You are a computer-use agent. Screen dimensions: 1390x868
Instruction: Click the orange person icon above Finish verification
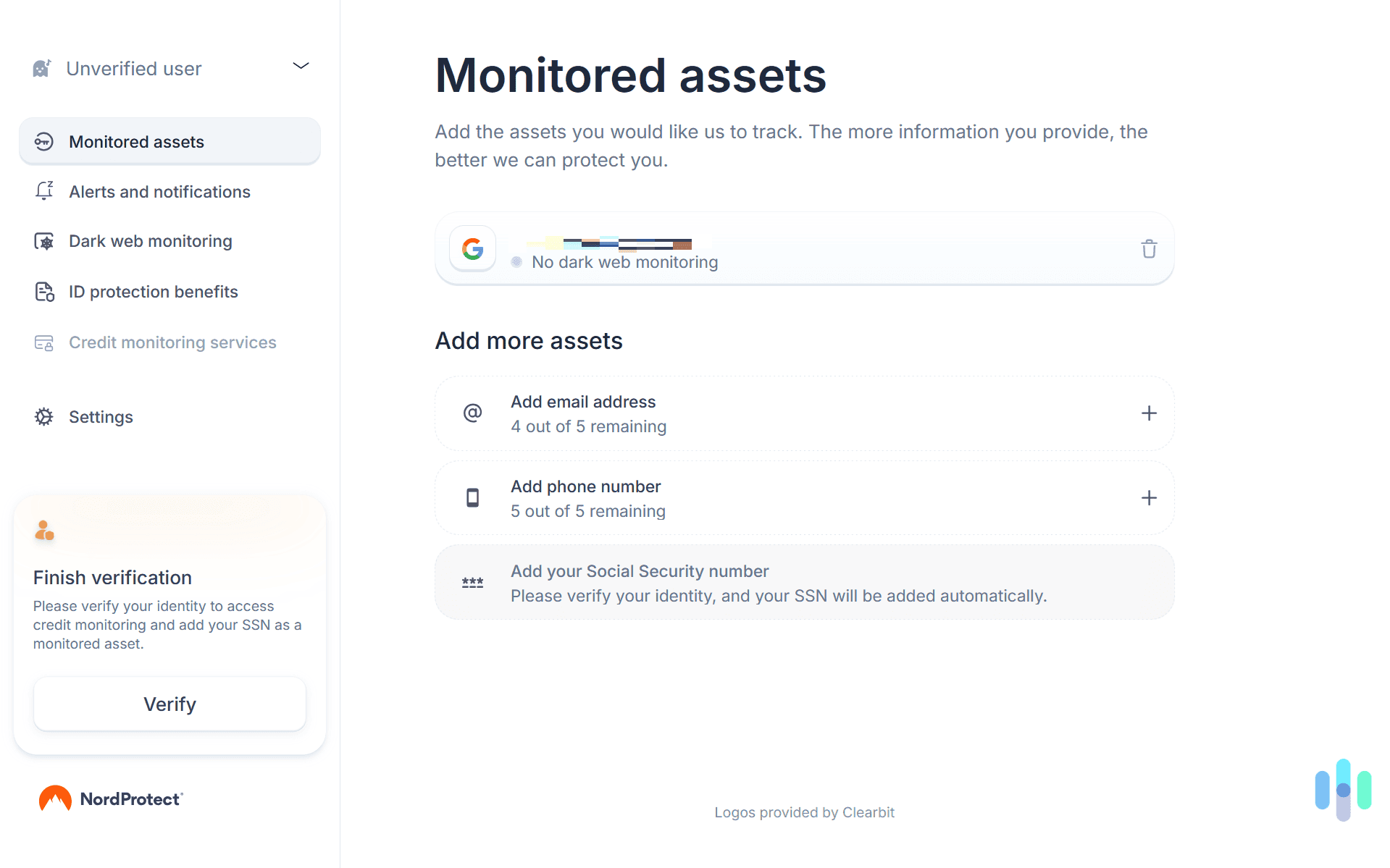point(44,530)
